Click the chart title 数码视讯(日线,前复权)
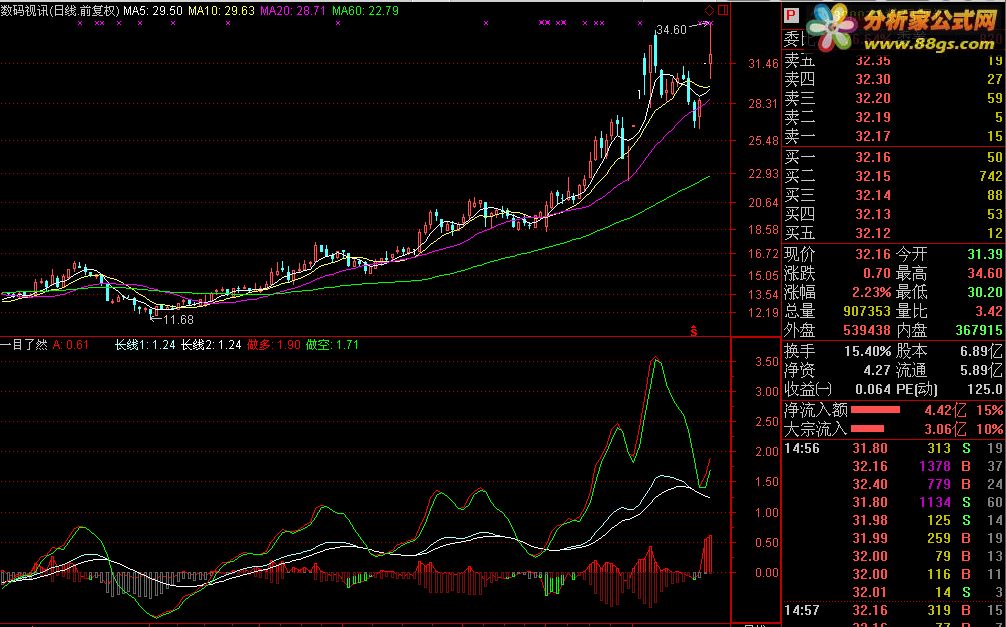 (60, 11)
